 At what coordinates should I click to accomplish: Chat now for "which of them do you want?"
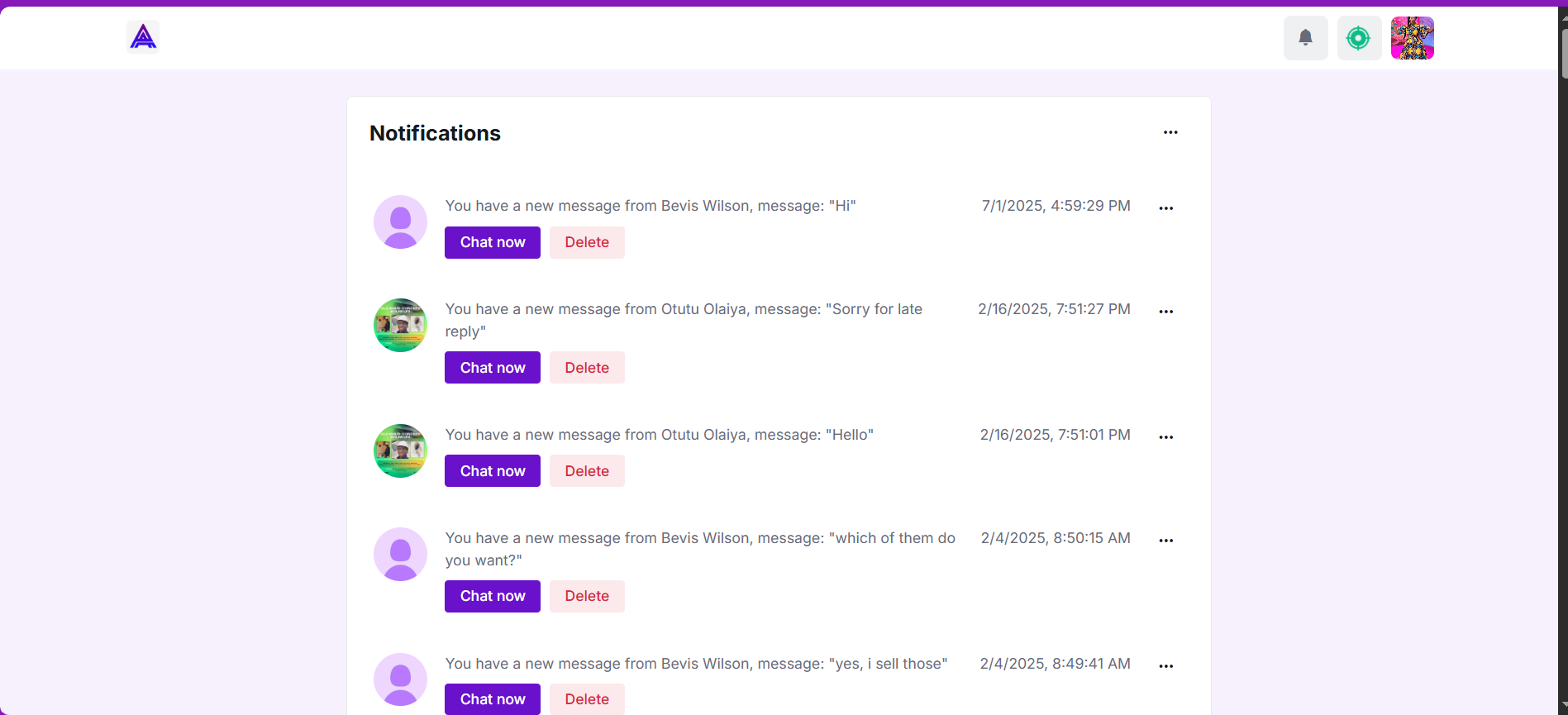(492, 596)
